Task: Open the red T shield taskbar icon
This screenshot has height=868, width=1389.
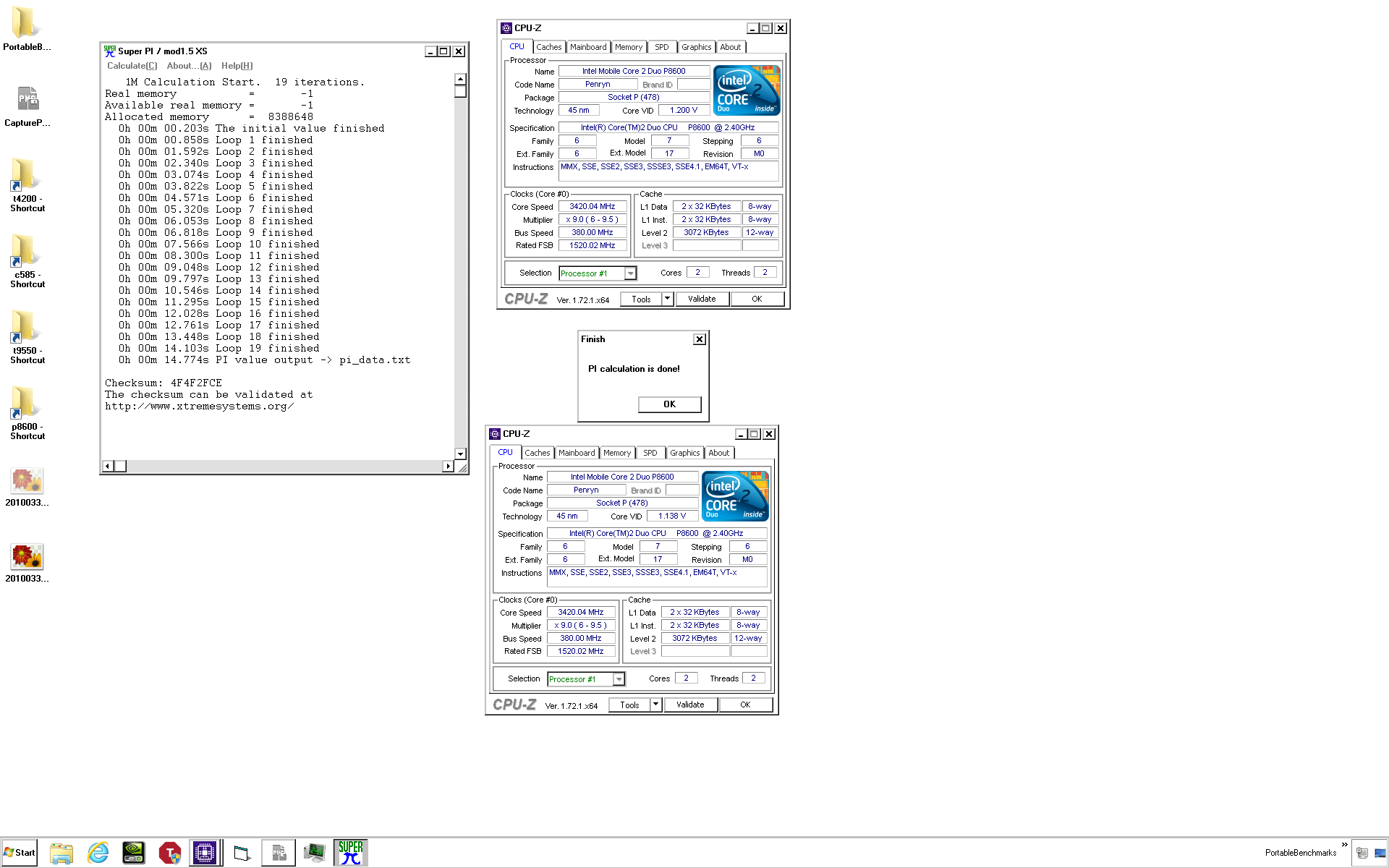Action: pos(170,853)
